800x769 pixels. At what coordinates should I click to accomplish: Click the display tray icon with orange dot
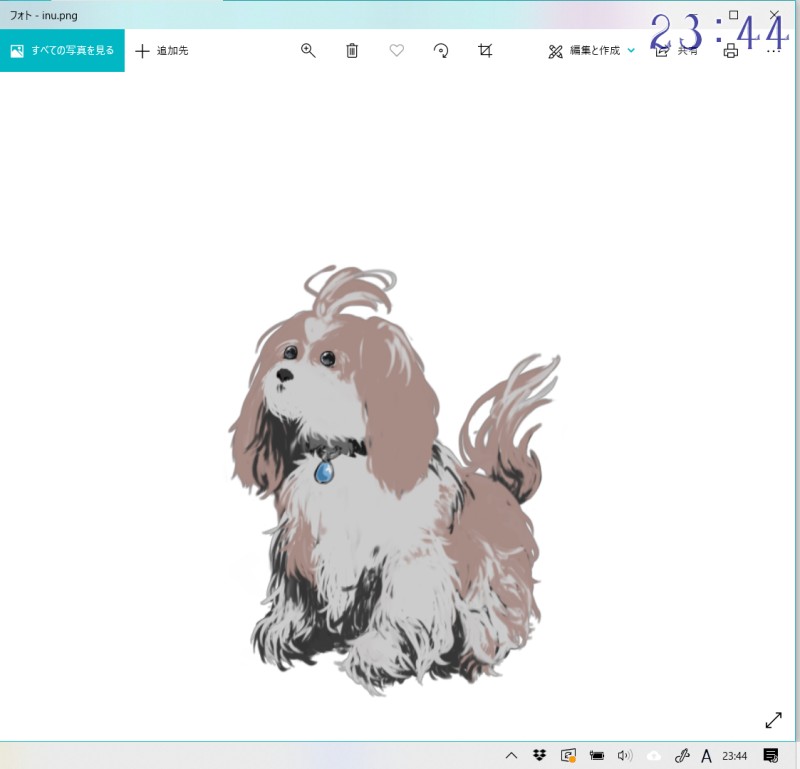click(x=568, y=755)
